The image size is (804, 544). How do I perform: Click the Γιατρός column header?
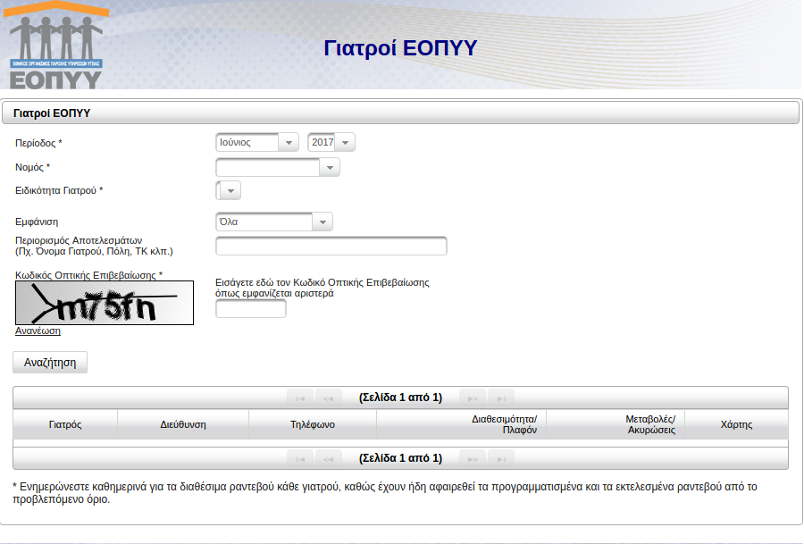(x=65, y=425)
